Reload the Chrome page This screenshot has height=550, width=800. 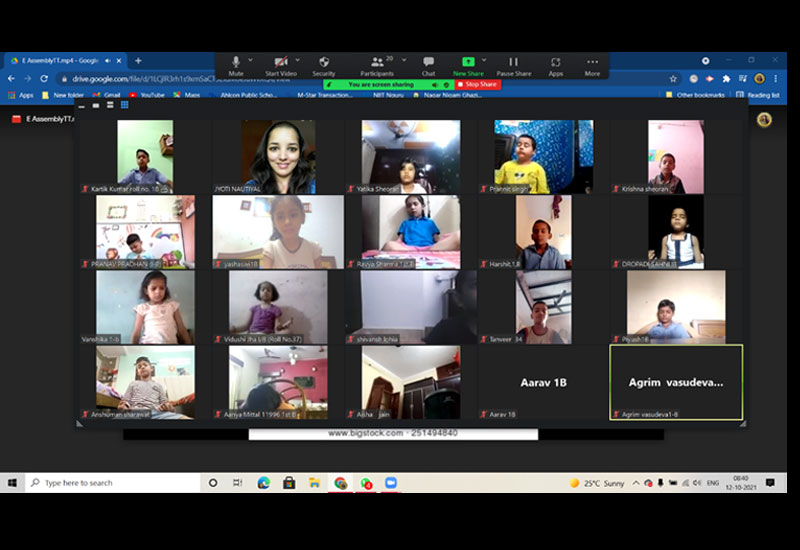tap(44, 79)
